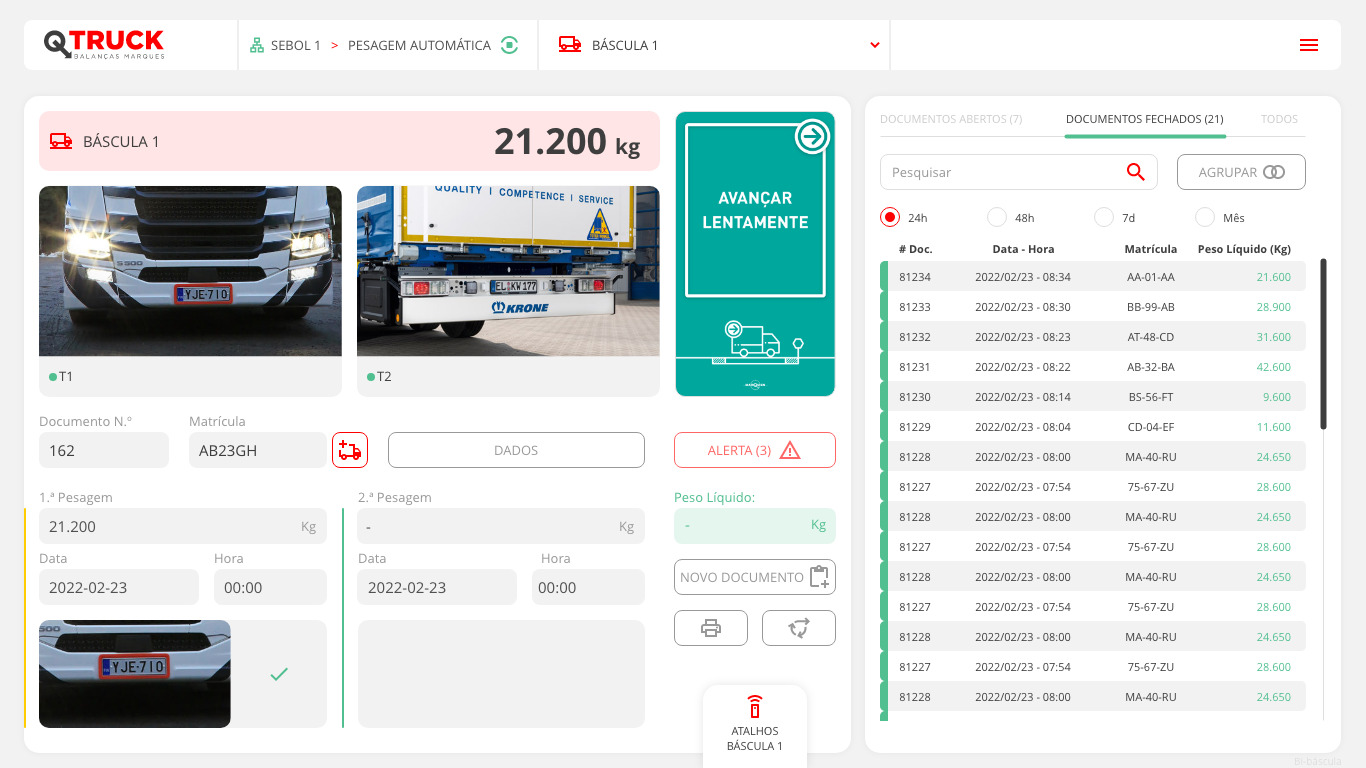Select the Mês period option
Image resolution: width=1366 pixels, height=768 pixels.
[x=1204, y=216]
